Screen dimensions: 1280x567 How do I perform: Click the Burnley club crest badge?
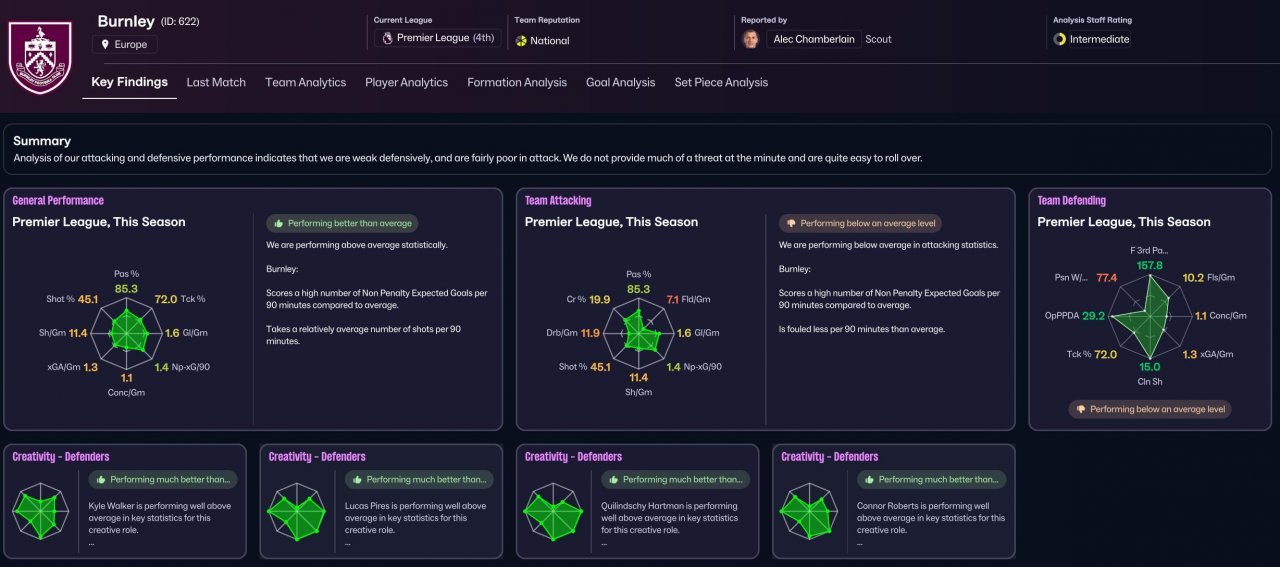click(x=40, y=59)
